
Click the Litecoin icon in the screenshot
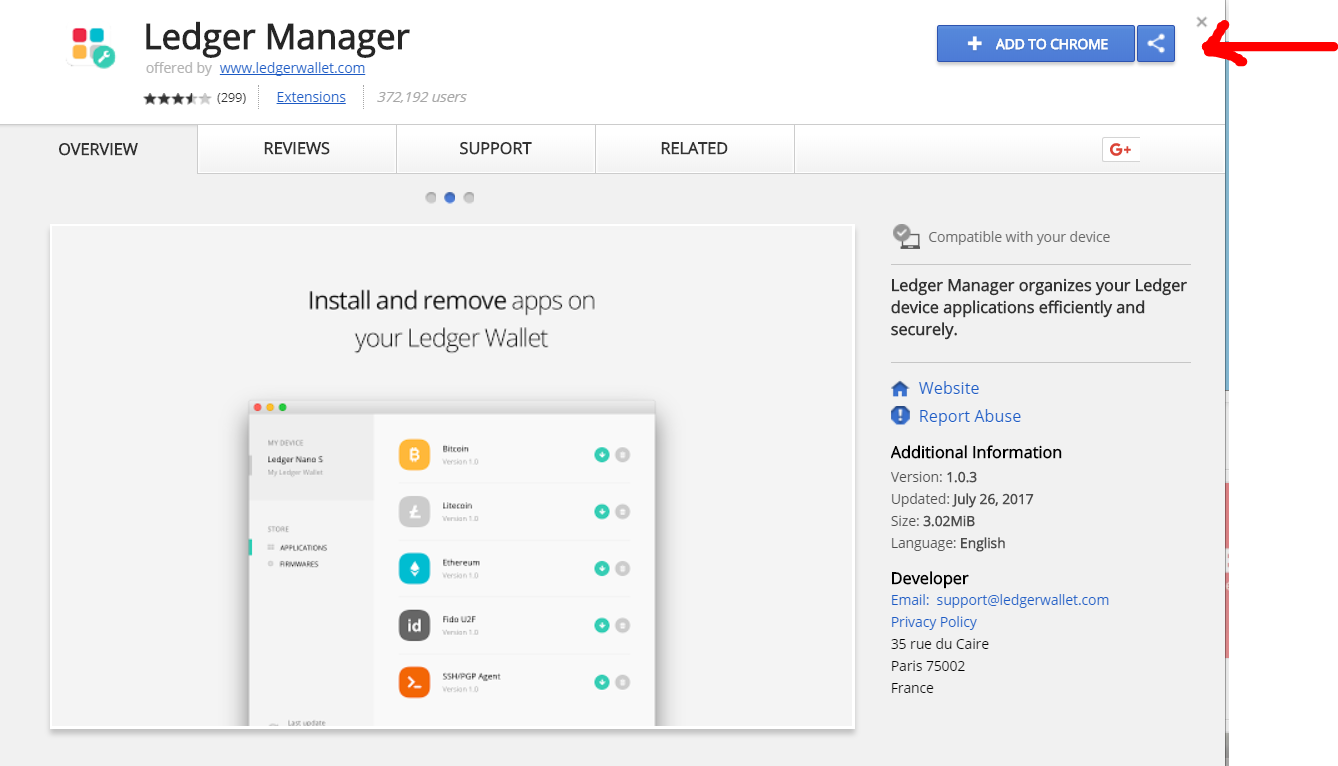[x=414, y=511]
